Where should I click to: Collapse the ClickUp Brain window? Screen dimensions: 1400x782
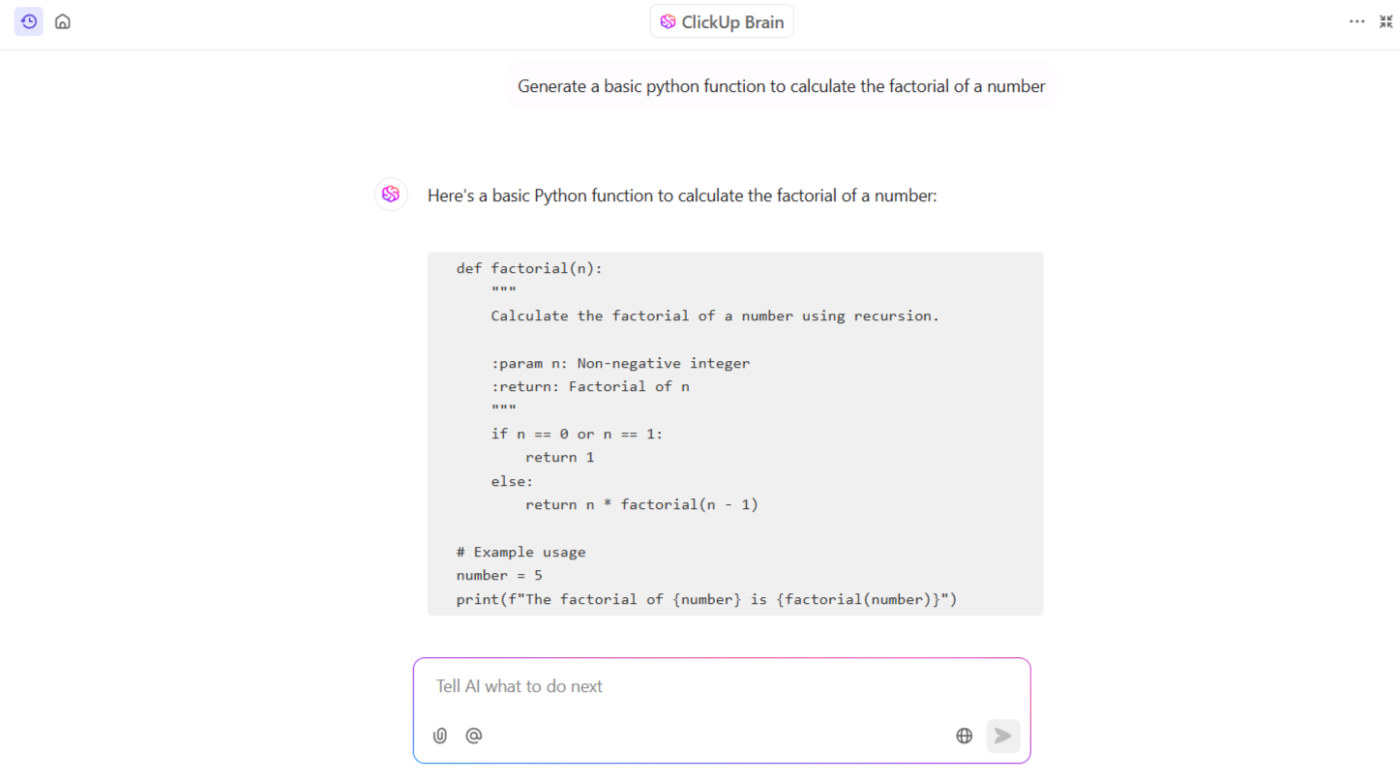click(1386, 21)
